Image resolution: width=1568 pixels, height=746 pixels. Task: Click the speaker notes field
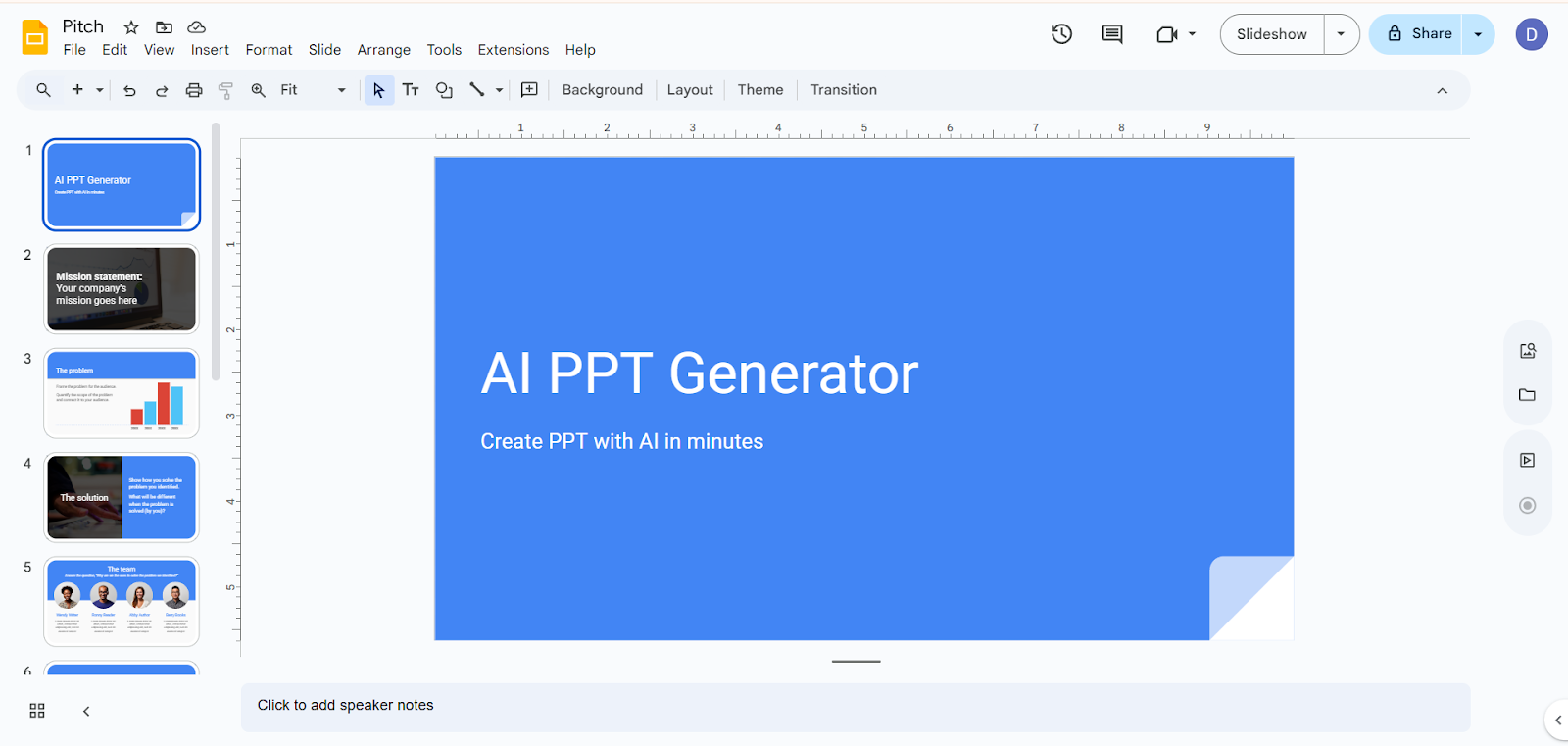(x=856, y=707)
